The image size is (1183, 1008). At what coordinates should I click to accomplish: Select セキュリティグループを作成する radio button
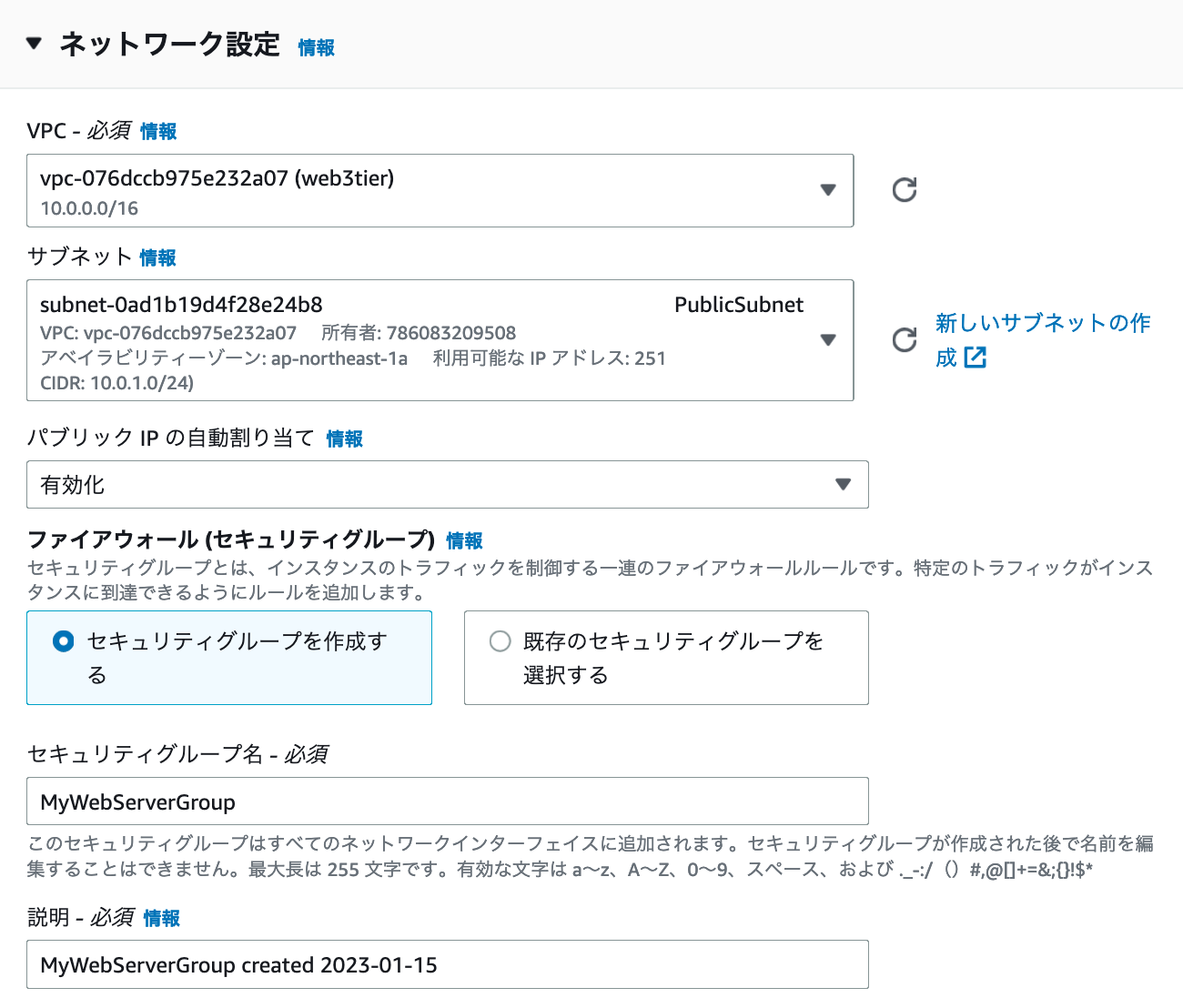(x=63, y=641)
